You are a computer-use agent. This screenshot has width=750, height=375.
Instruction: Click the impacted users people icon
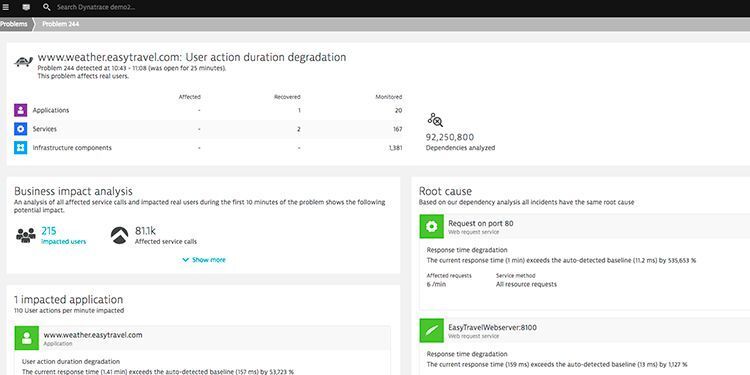tap(26, 235)
